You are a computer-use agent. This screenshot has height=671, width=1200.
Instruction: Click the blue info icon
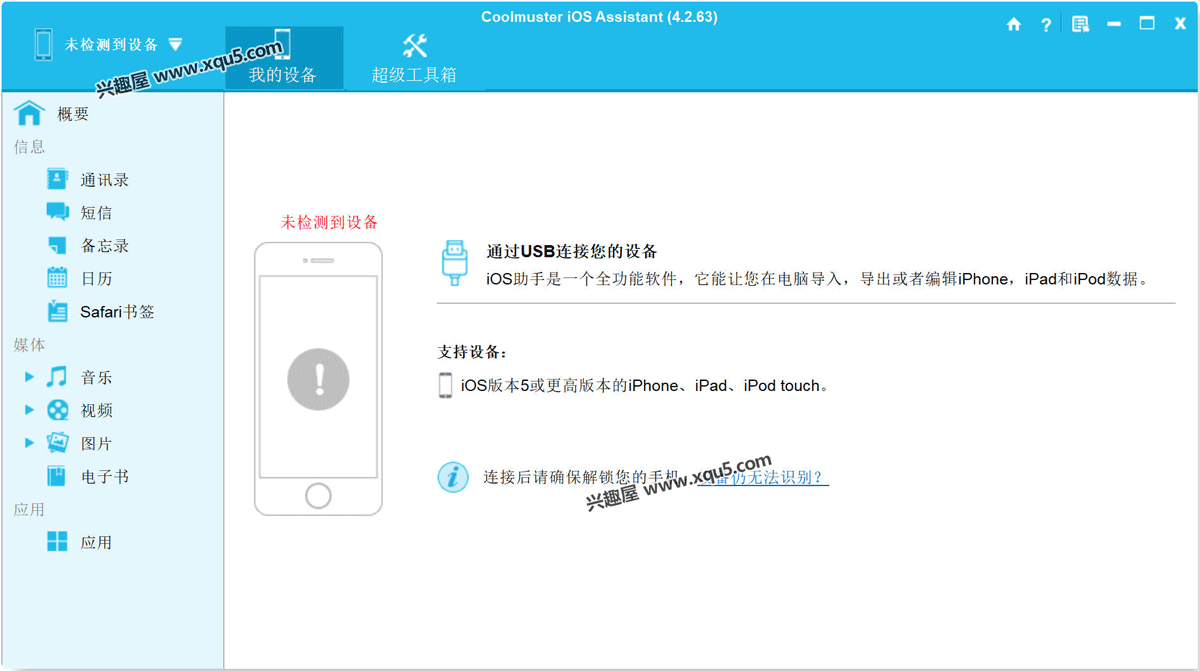tap(453, 476)
